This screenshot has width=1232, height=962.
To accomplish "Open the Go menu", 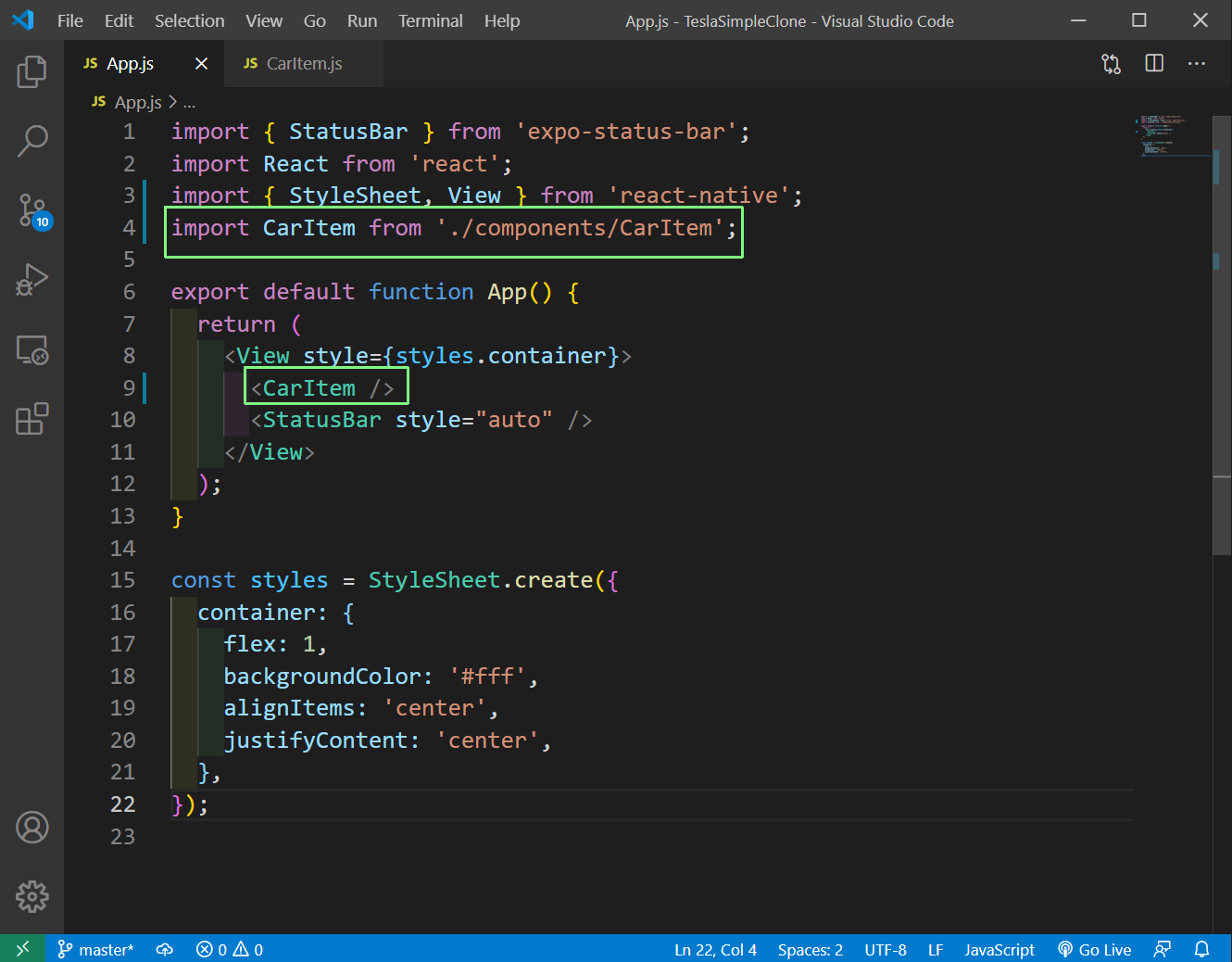I will 315,20.
